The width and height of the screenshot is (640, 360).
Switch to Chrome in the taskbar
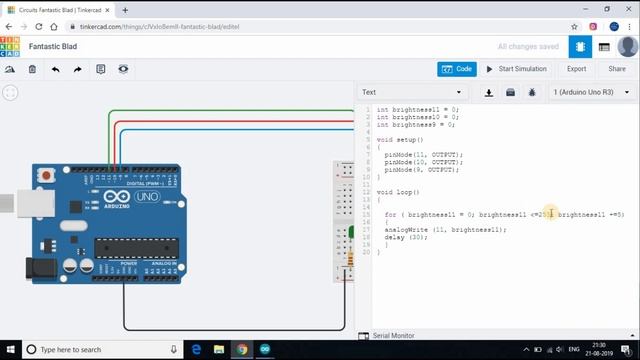tap(242, 350)
